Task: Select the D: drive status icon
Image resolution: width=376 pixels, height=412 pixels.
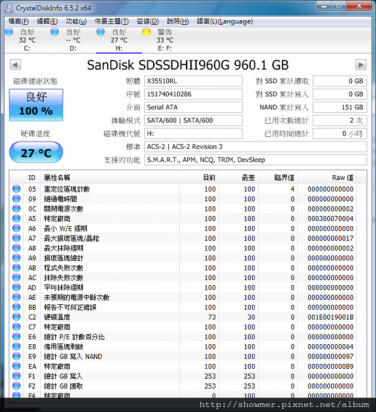Action: [55, 32]
